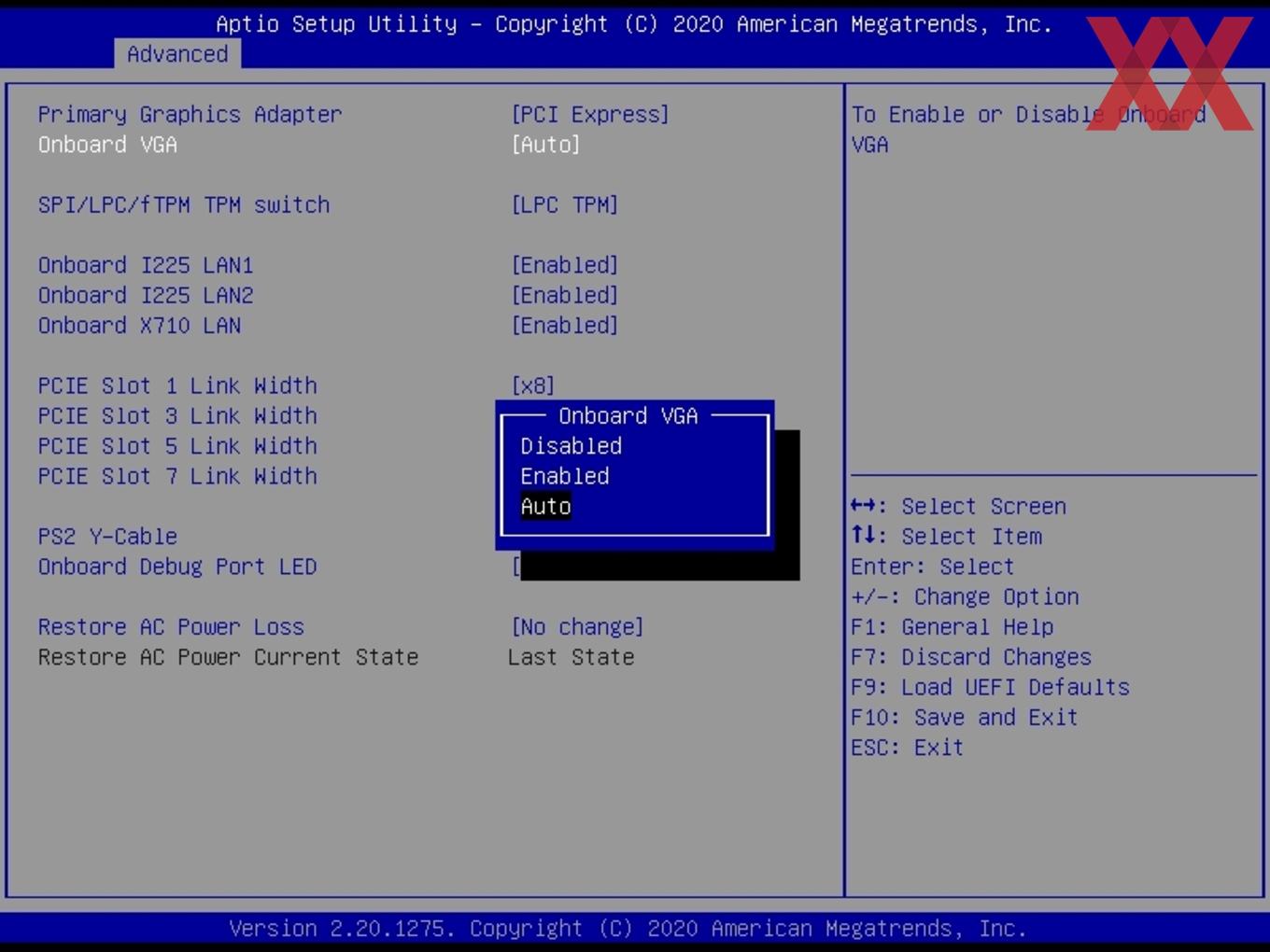Click the Onboard VGA popup title
Image resolution: width=1270 pixels, height=952 pixels.
click(628, 416)
